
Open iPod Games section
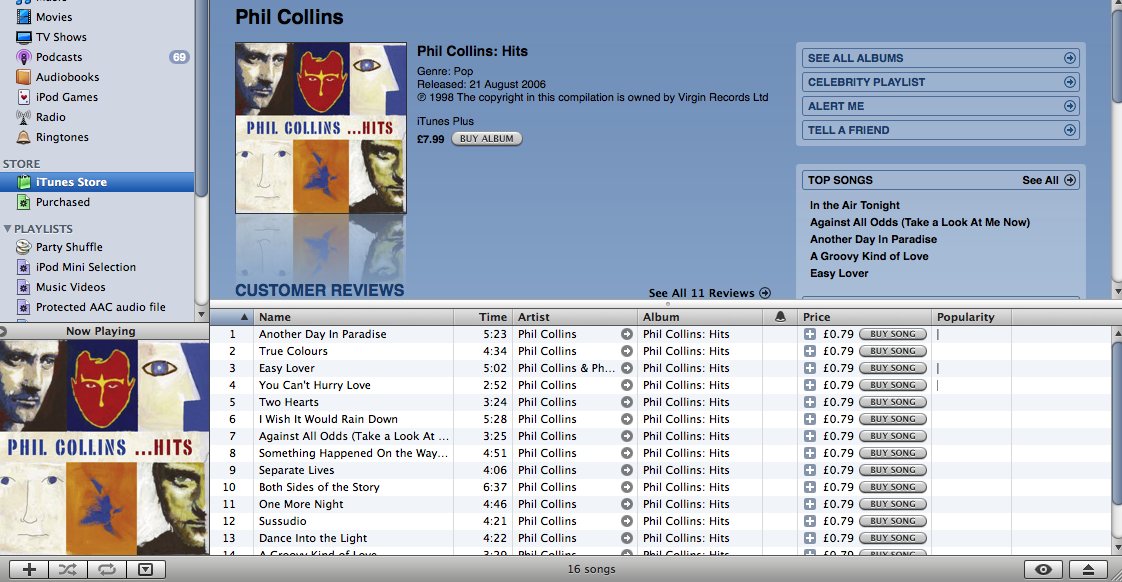coord(67,97)
